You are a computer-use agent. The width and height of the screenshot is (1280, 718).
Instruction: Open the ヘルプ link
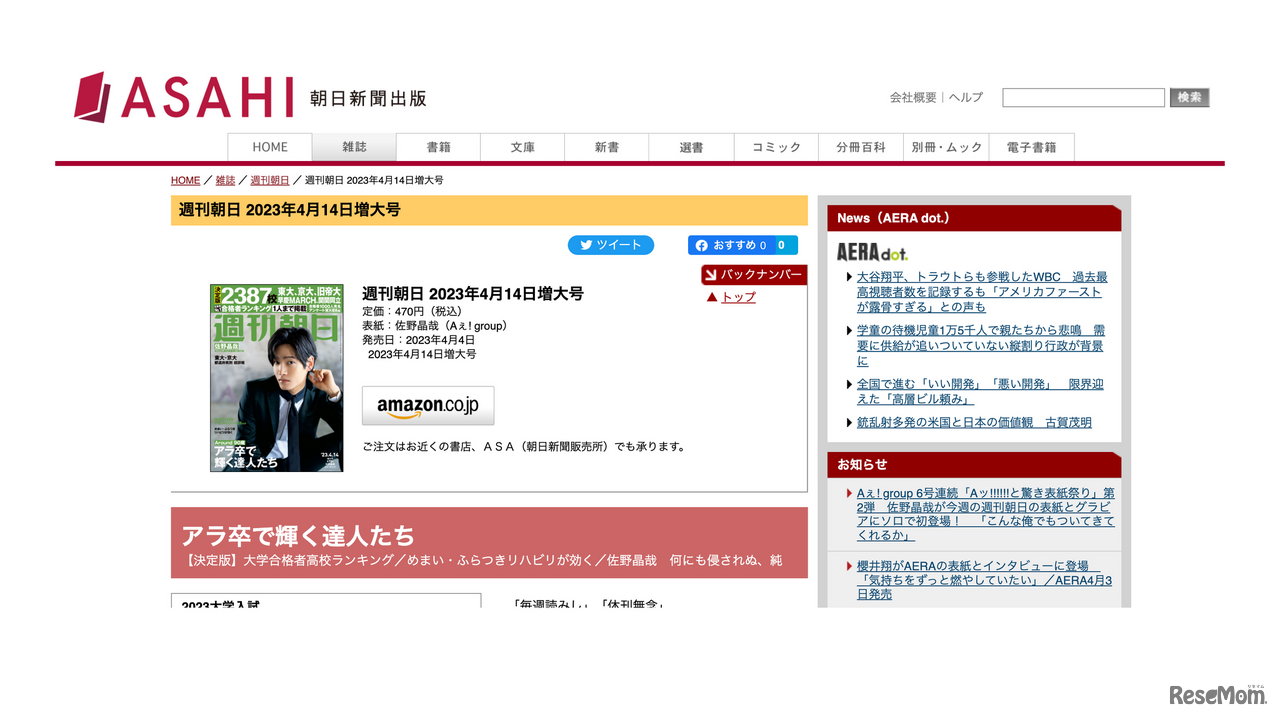966,97
